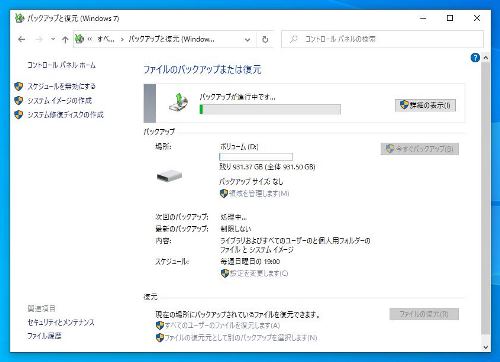Click the D: volume usage bar
The height and width of the screenshot is (362, 500).
[x=256, y=156]
